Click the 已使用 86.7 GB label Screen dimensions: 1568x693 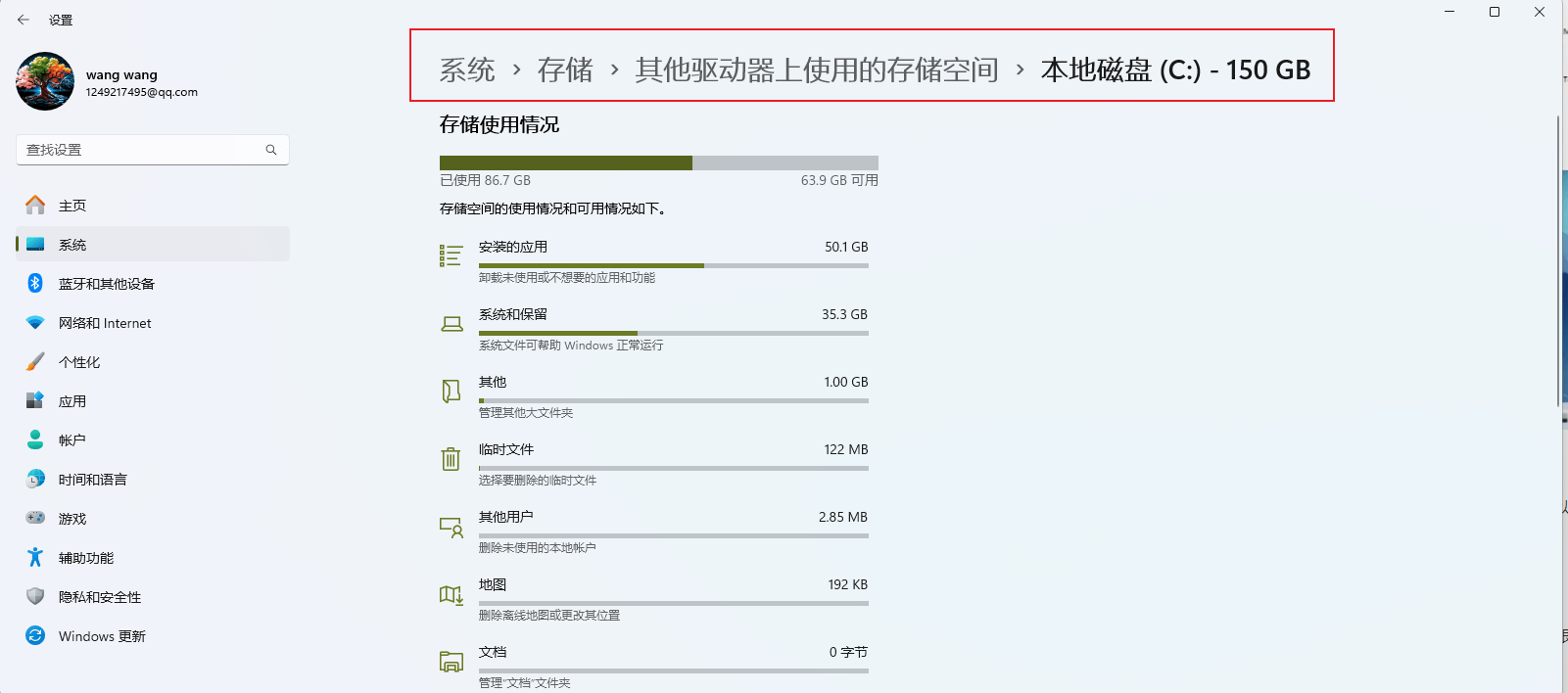pyautogui.click(x=485, y=180)
